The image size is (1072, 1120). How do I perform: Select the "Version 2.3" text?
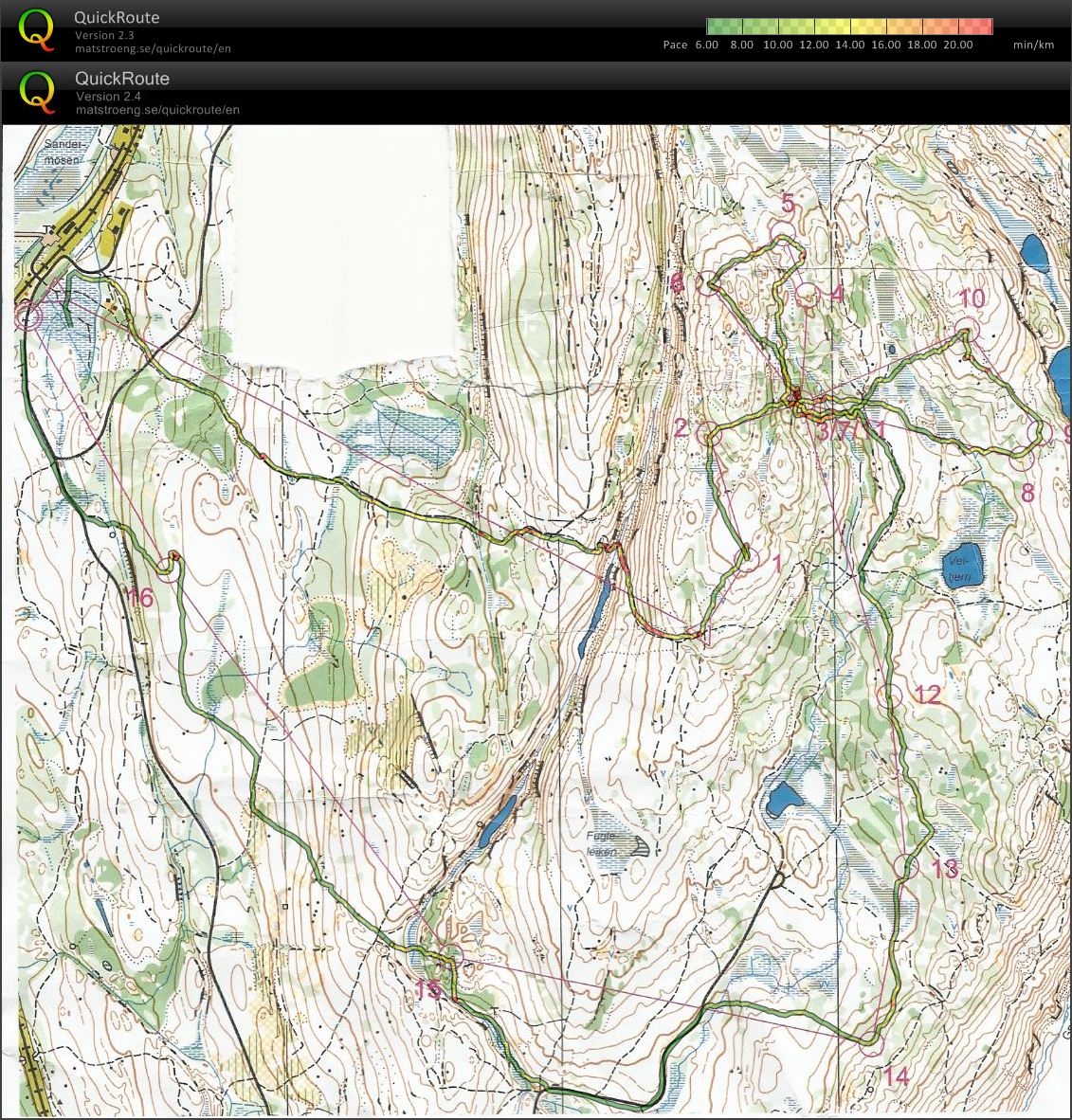click(104, 35)
